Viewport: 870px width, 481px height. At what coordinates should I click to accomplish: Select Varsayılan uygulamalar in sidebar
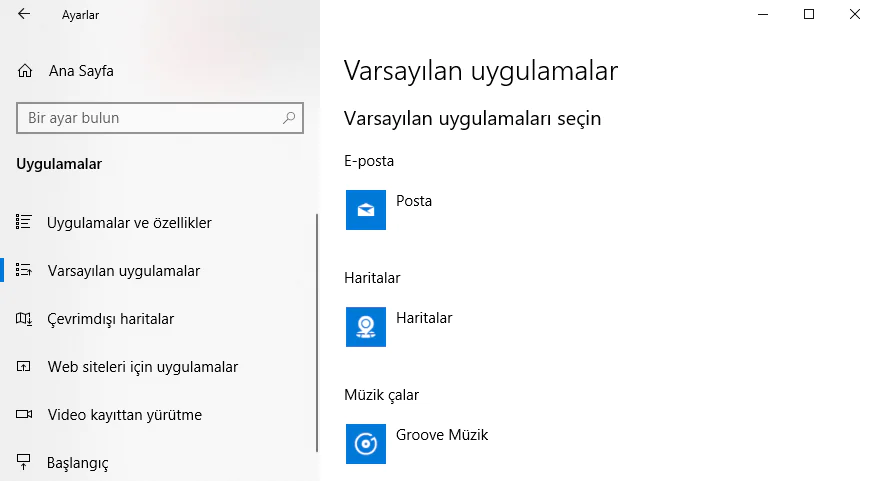[123, 271]
